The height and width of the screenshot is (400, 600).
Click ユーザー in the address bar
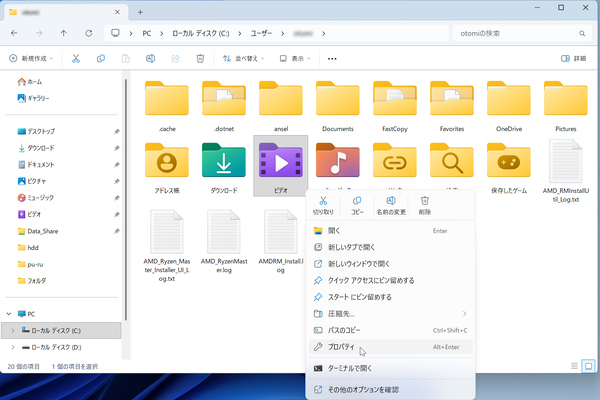[x=261, y=34]
